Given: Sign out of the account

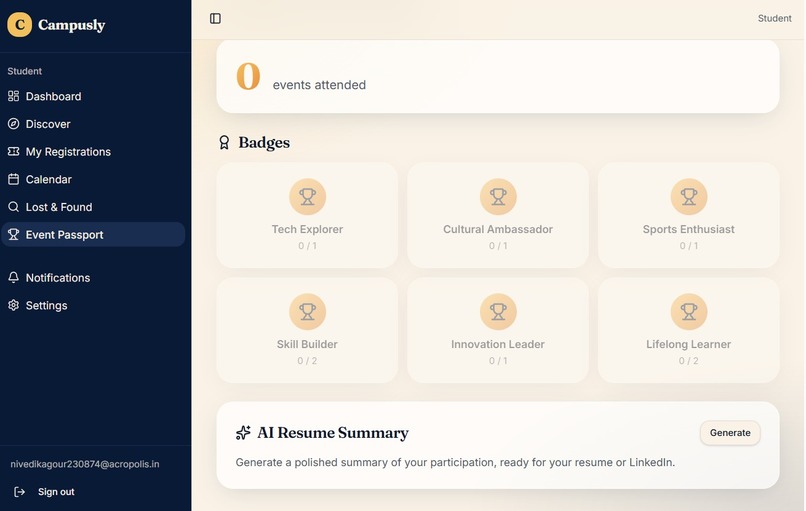Looking at the screenshot, I should [56, 492].
